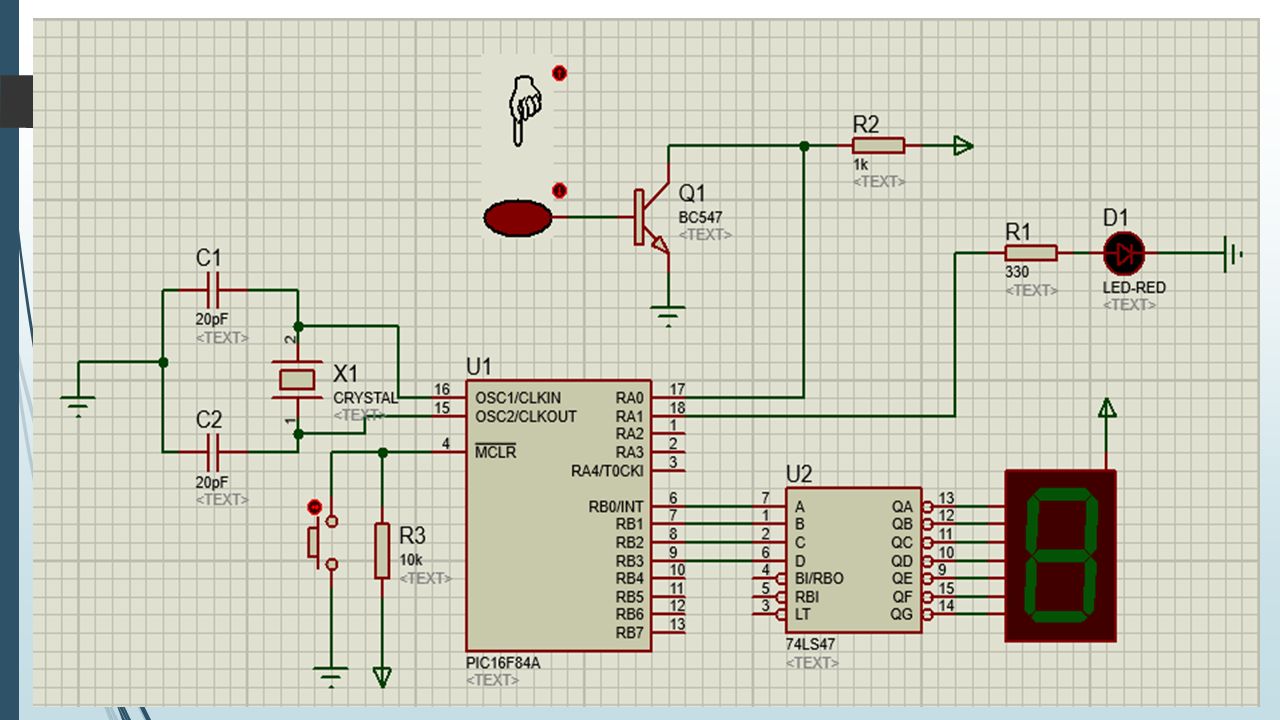Click the Q1 reference label
Image resolution: width=1280 pixels, height=720 pixels.
(692, 192)
